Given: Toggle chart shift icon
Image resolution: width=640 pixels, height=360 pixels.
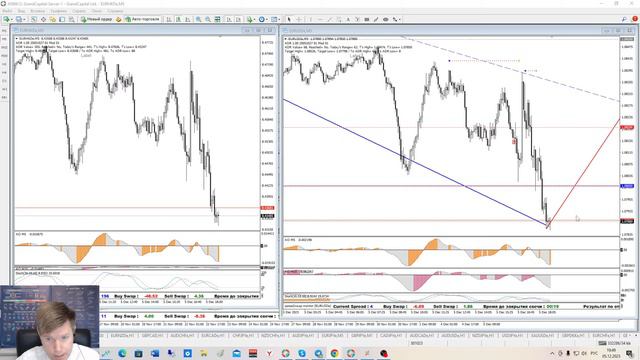Looking at the screenshot, I should [238, 19].
